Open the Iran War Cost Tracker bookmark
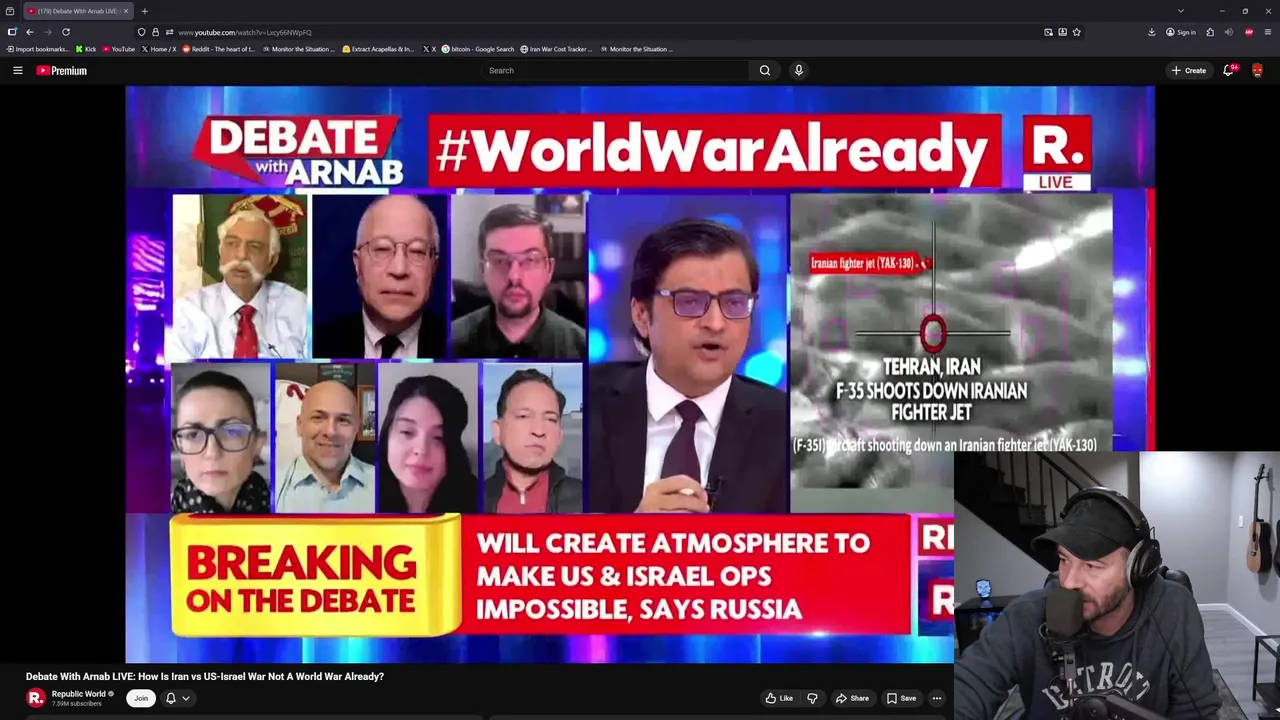 [556, 49]
